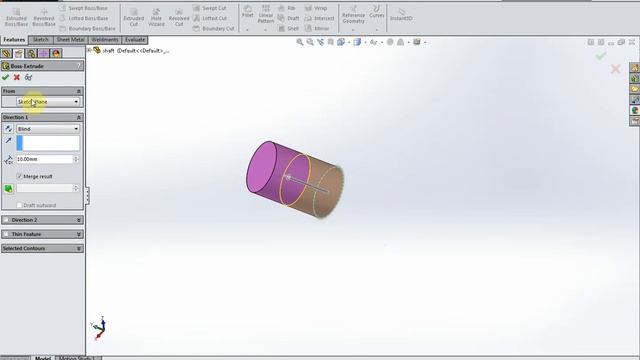640x360 pixels.
Task: Expand the shaft tree item
Action: [89, 50]
